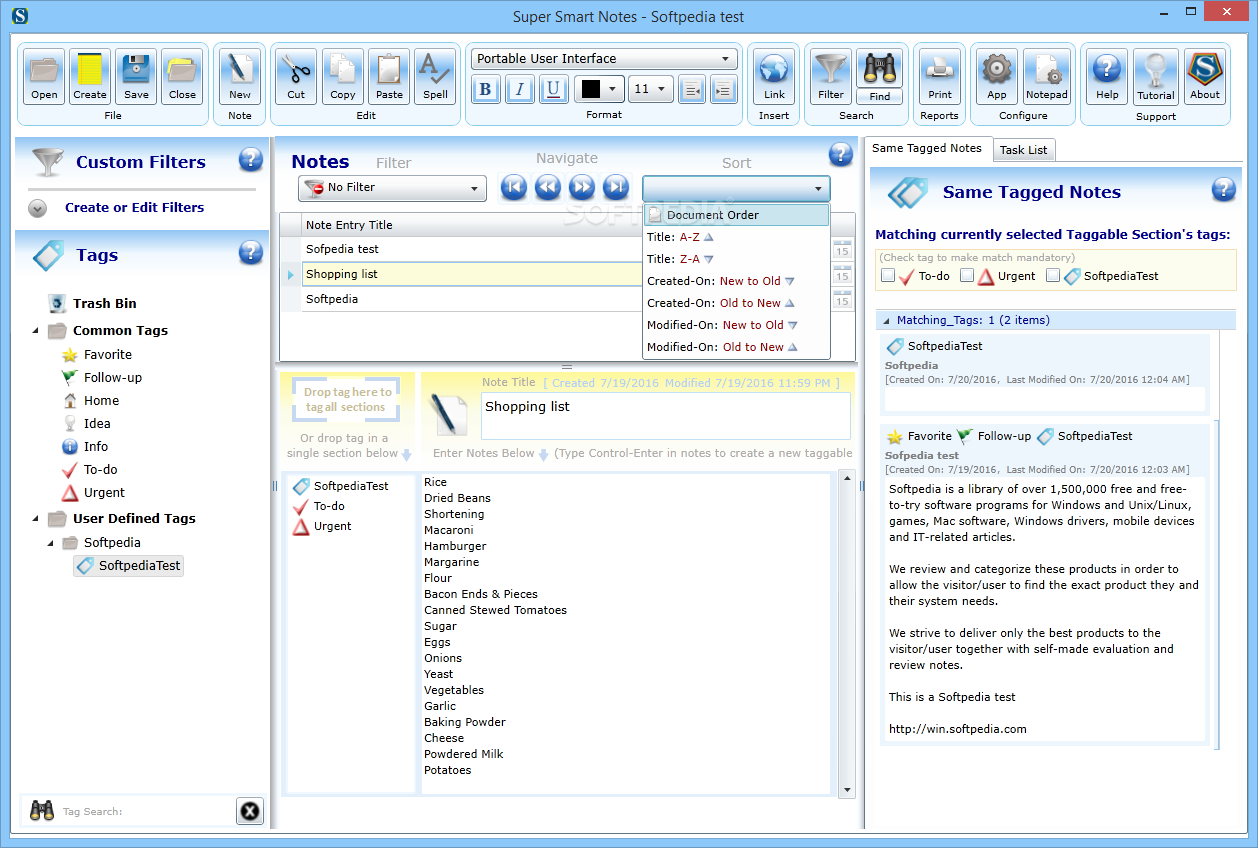
Task: Save the file with Save icon
Action: 136,77
